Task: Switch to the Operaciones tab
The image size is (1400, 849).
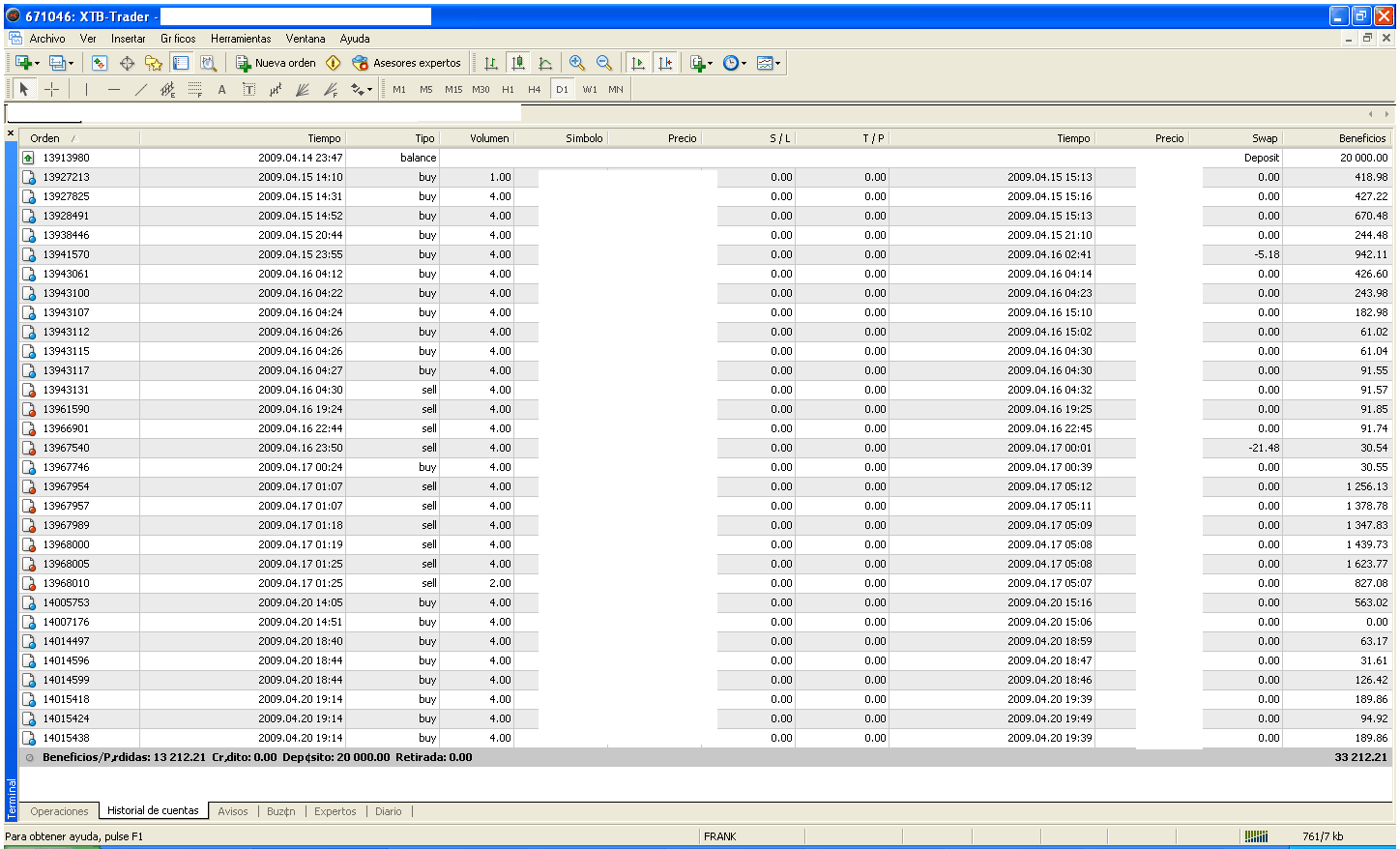Action: (59, 811)
